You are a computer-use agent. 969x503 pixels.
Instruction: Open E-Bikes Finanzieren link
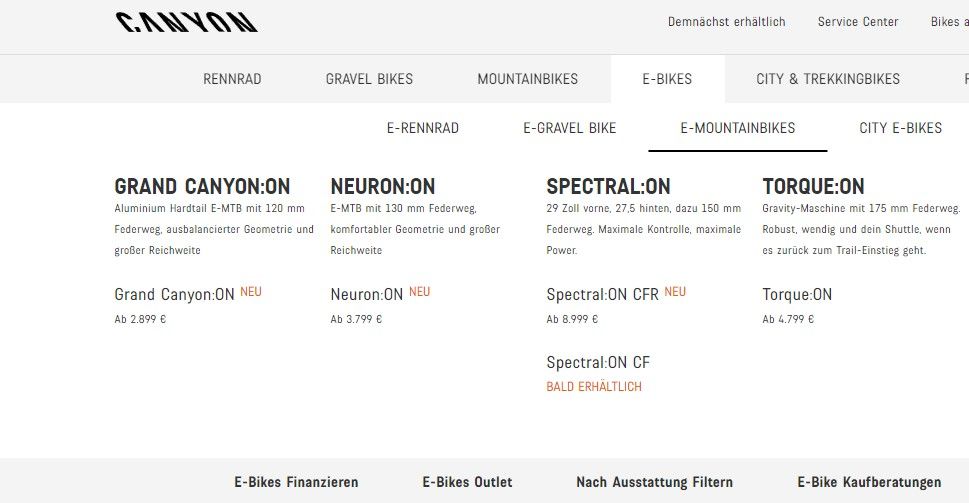tap(296, 482)
